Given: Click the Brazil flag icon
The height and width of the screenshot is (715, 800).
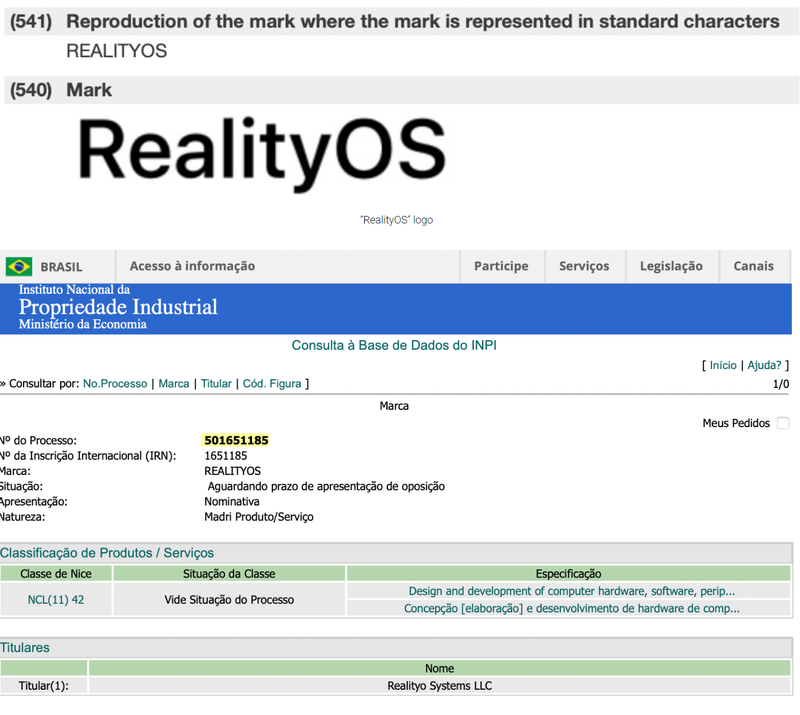Looking at the screenshot, I should pyautogui.click(x=19, y=266).
